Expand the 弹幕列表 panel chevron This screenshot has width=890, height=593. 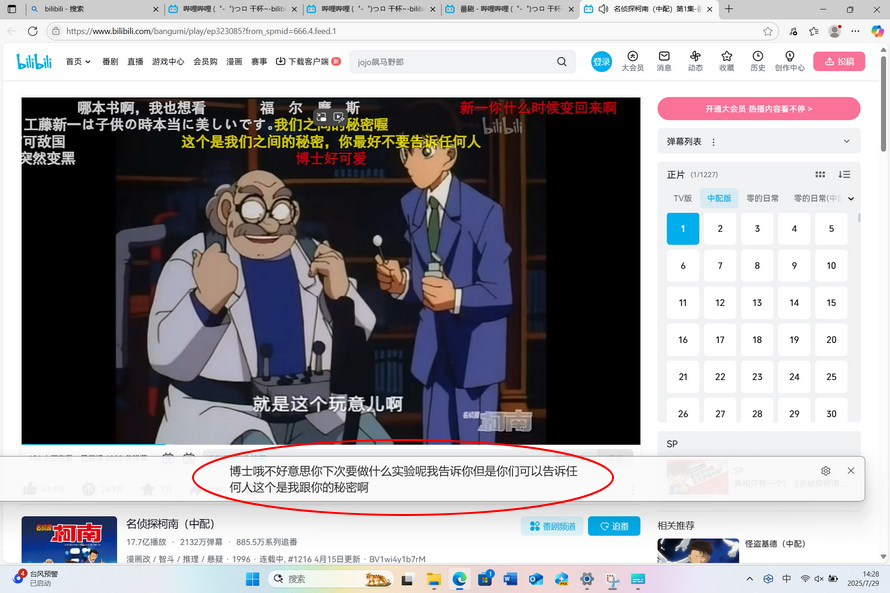(846, 141)
